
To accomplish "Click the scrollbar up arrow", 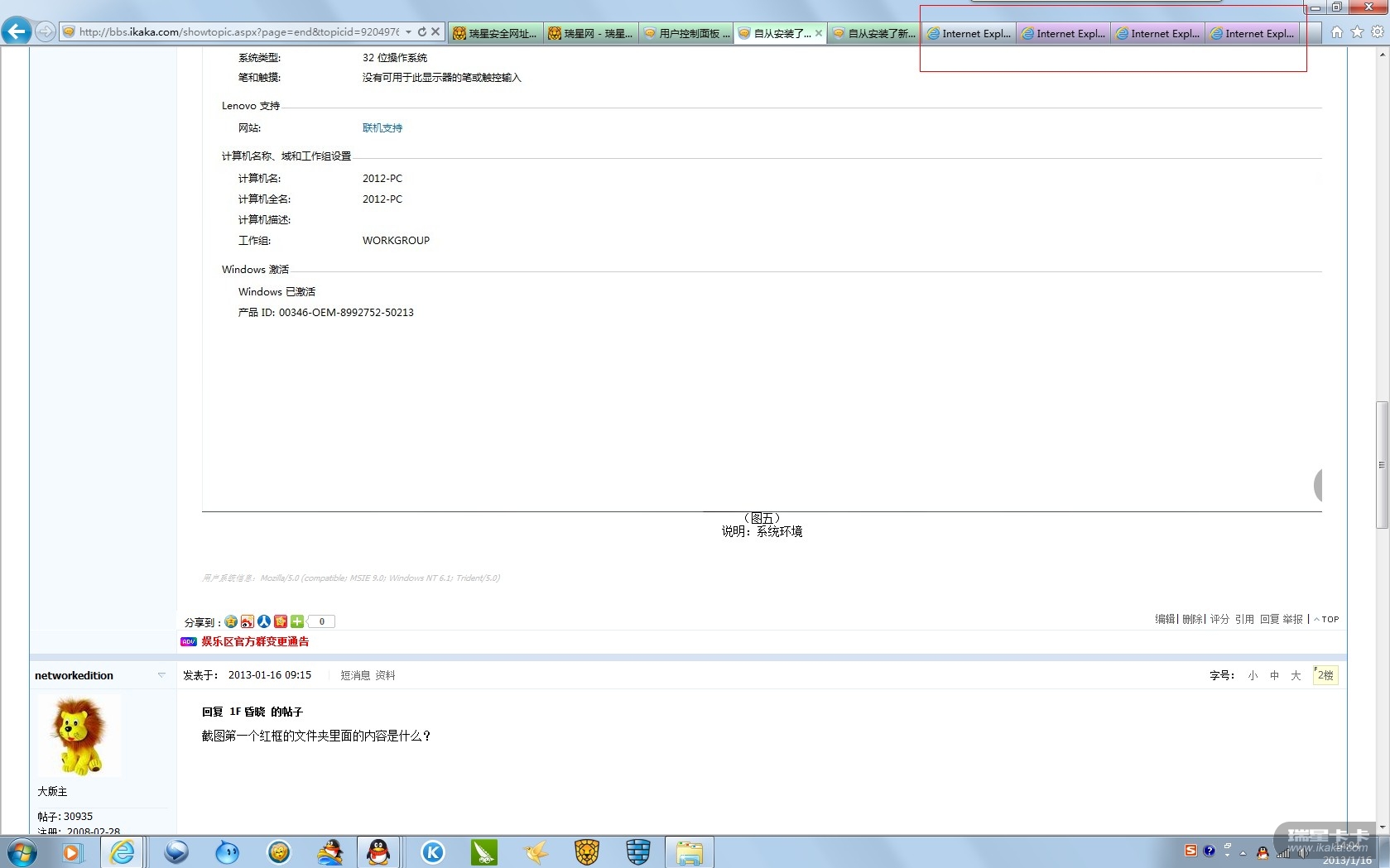I will 1382,55.
